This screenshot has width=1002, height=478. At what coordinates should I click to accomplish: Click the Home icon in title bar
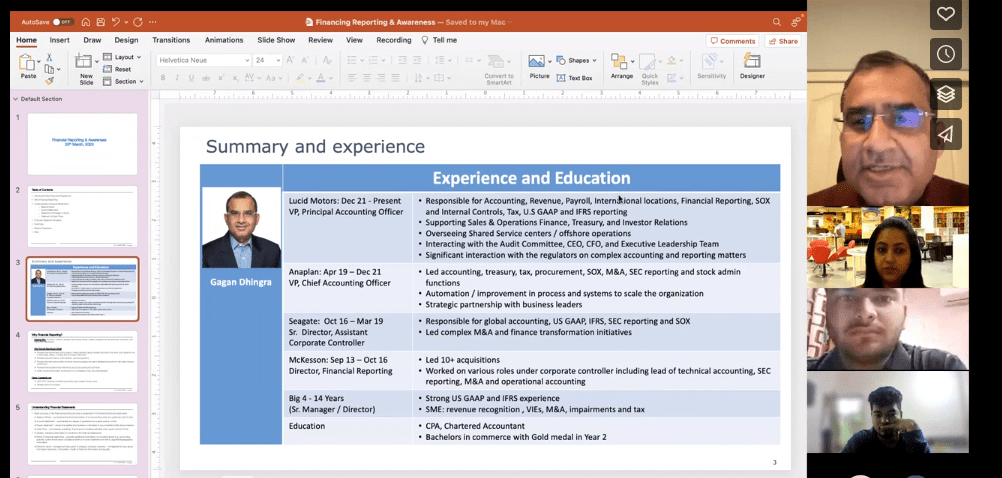click(x=86, y=22)
